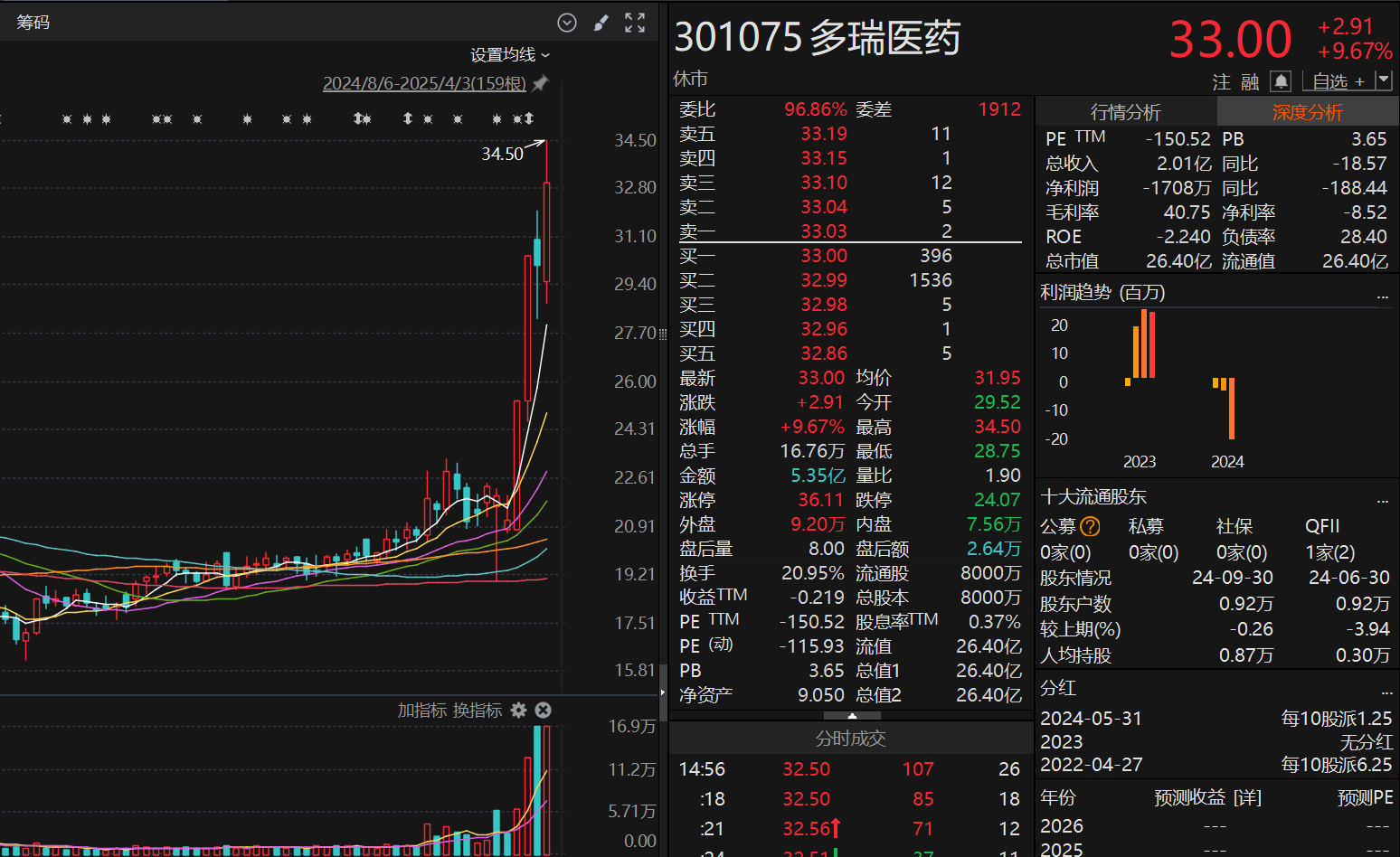Click the 融 margin trading marker
Screen dimensions: 1400x857
pos(1250,82)
